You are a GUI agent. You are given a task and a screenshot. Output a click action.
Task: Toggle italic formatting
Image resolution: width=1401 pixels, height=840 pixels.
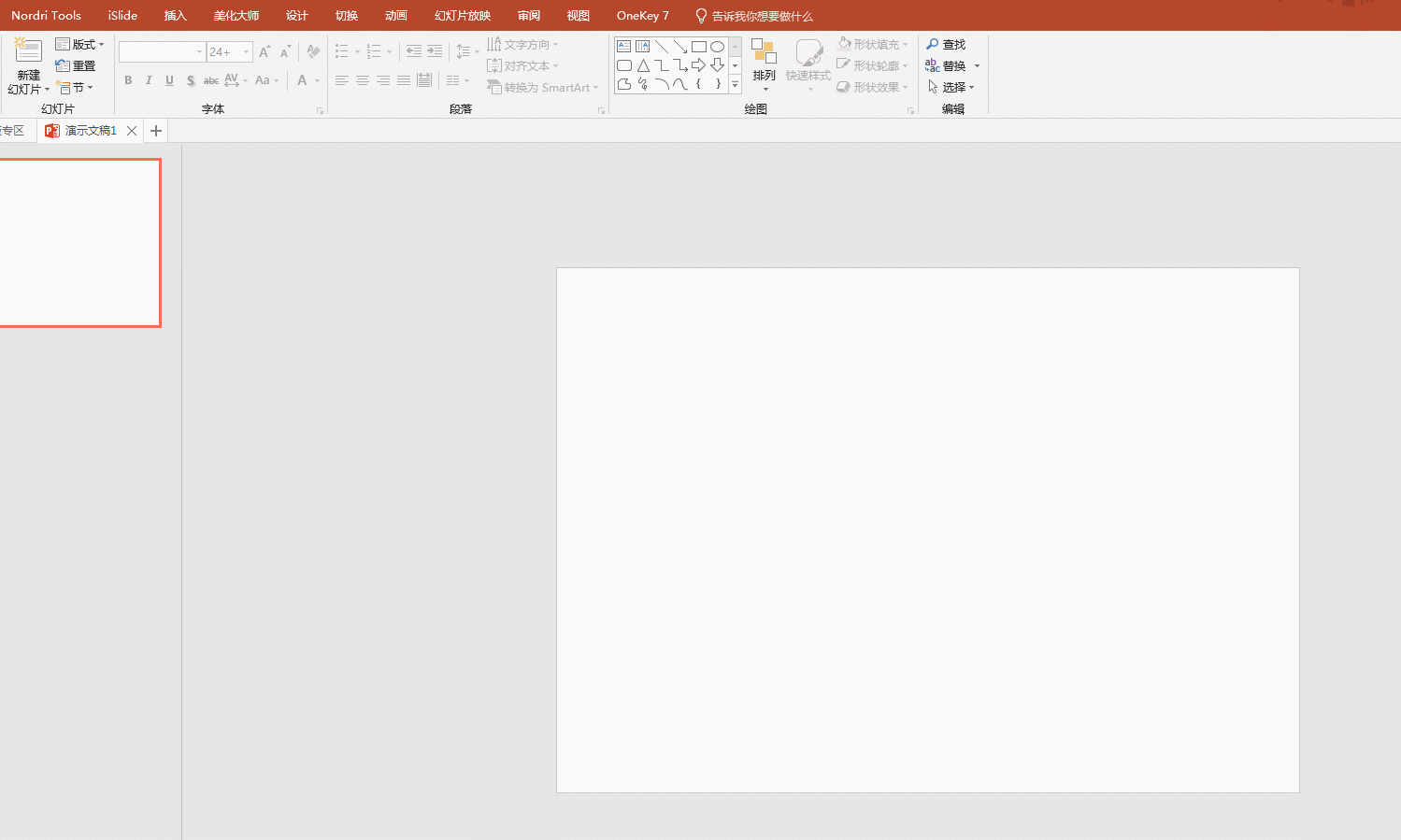point(149,80)
